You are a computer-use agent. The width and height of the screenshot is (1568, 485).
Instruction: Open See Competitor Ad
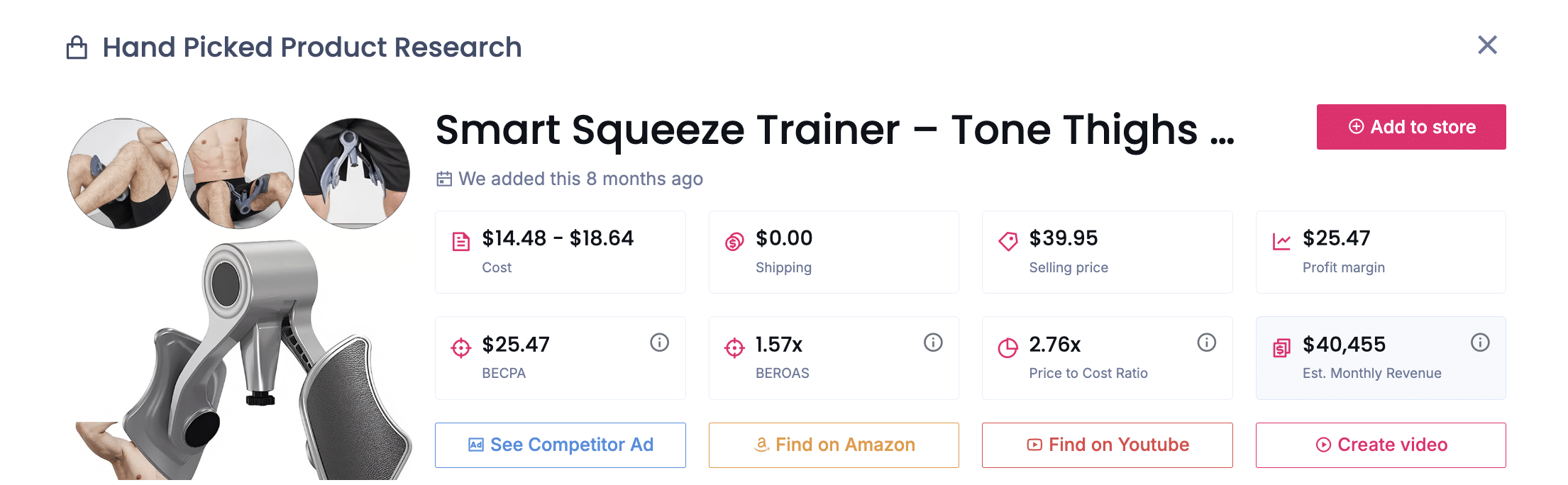560,445
